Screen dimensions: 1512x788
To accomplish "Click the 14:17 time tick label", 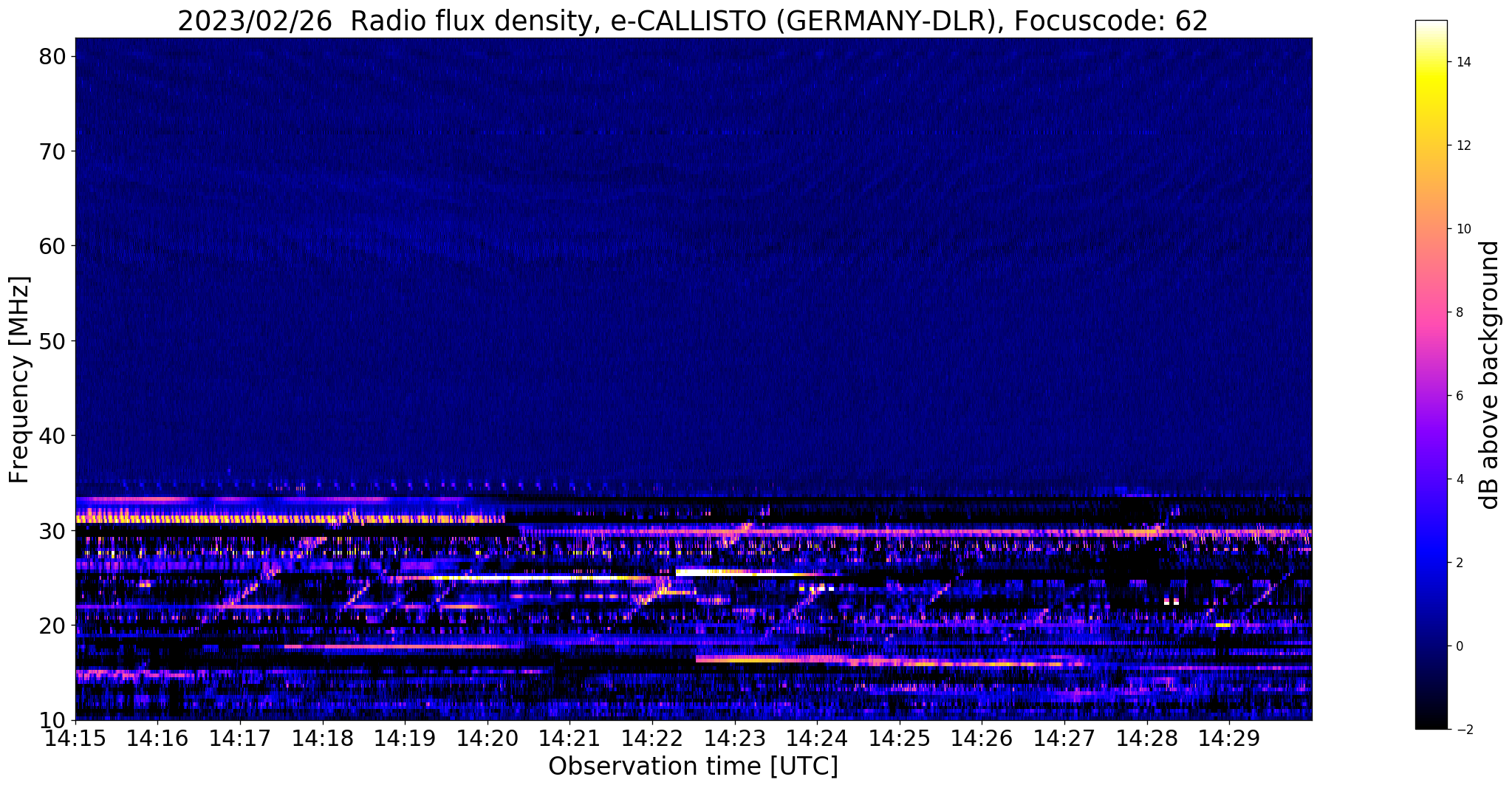I will click(x=240, y=739).
